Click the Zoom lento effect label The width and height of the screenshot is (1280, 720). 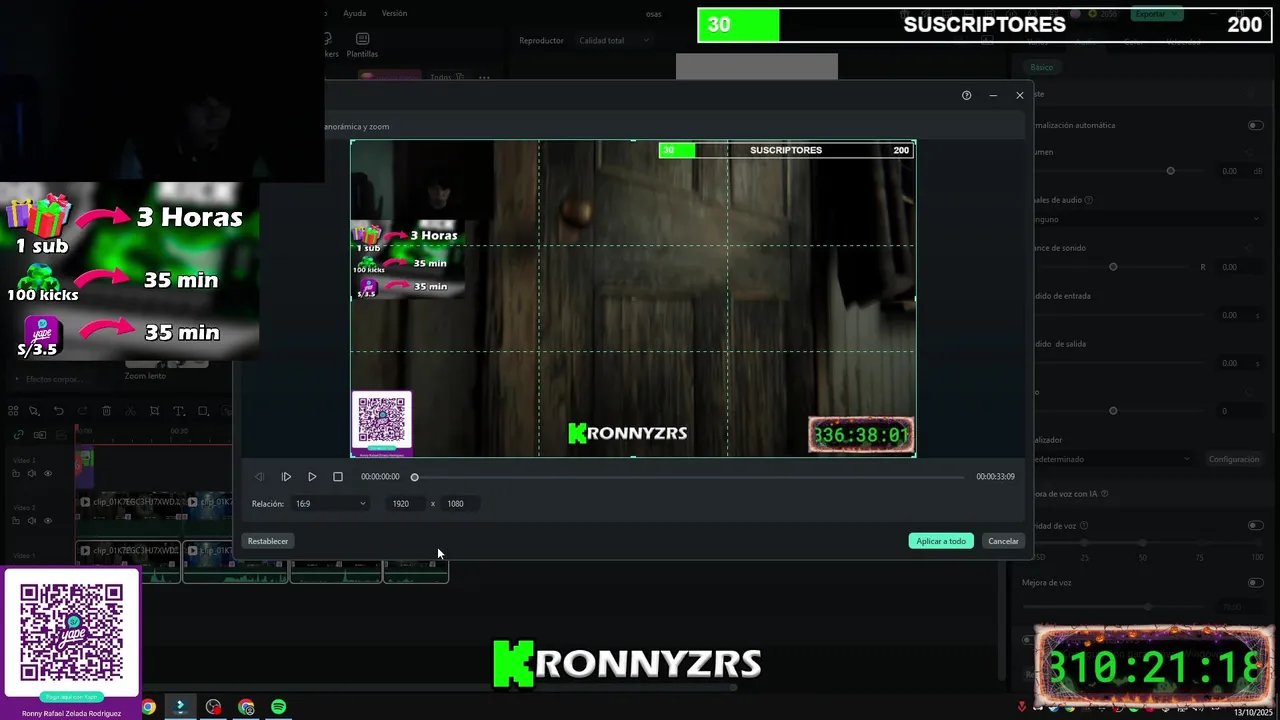click(x=145, y=376)
